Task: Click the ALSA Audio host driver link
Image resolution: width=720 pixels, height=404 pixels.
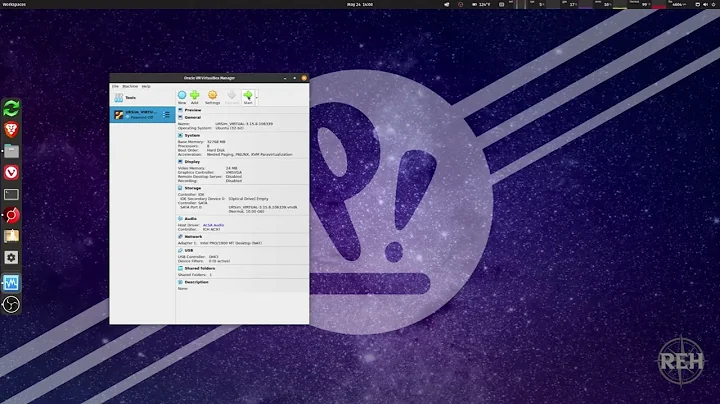Action: coord(214,225)
